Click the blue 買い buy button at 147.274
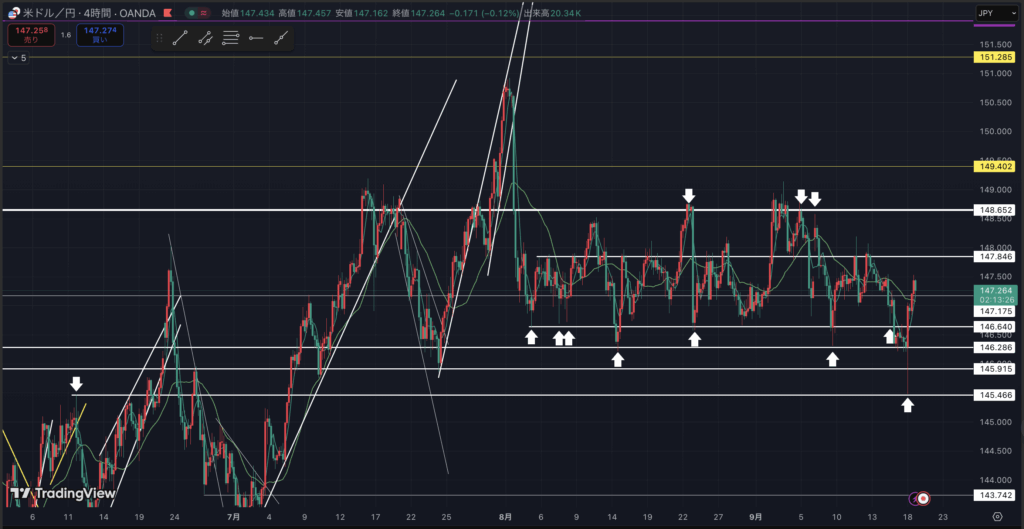 pyautogui.click(x=100, y=35)
